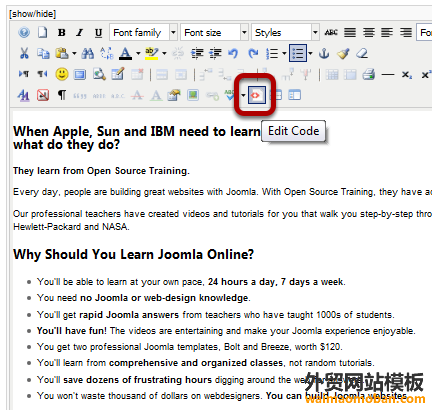Open the Style Editor icon

point(24,95)
